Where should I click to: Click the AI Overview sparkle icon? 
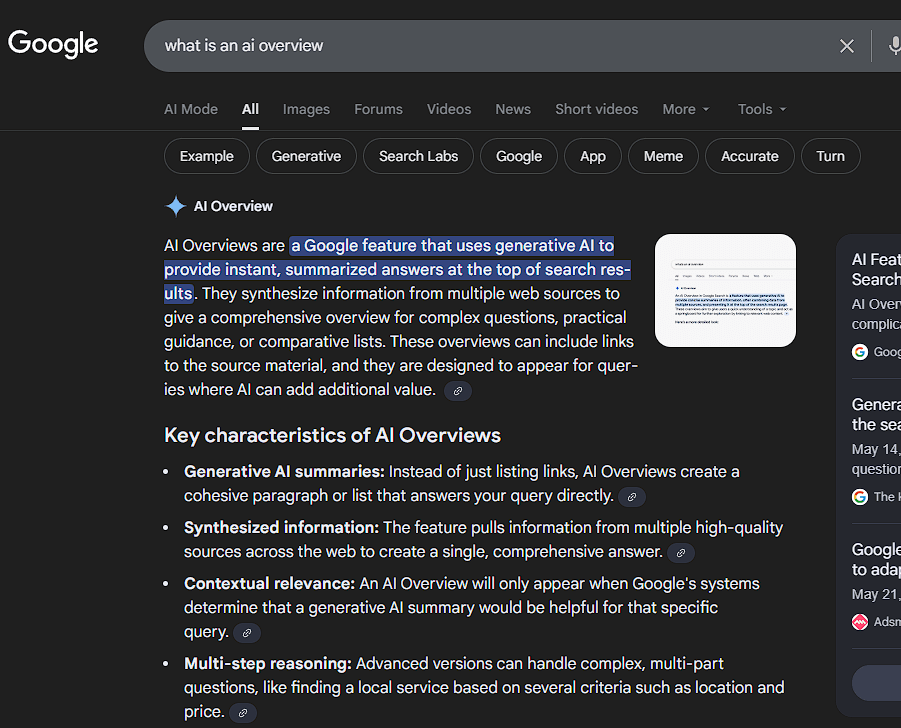coord(176,206)
